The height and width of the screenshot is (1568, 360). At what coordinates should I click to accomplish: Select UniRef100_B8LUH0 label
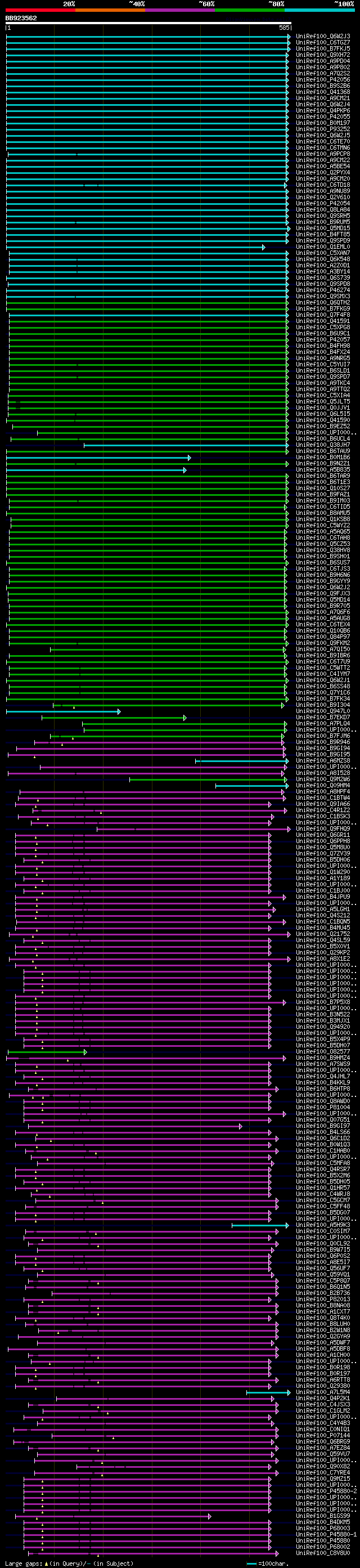click(323, 1324)
